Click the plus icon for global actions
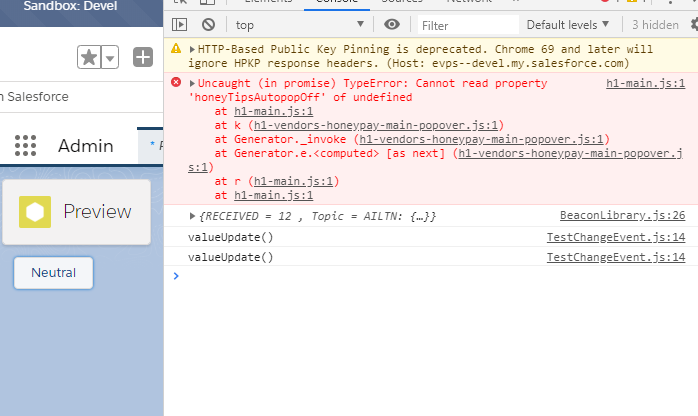Viewport: 698px width, 416px height. coord(143,57)
